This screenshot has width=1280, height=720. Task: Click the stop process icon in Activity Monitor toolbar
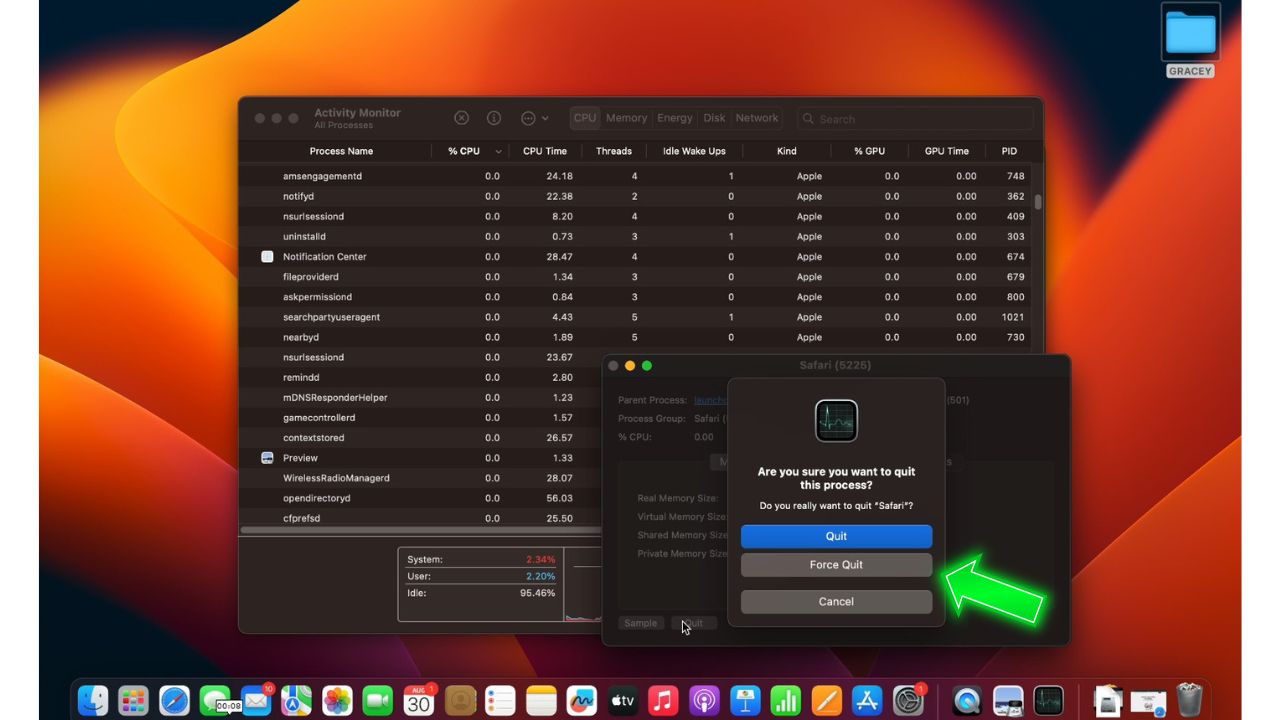click(461, 118)
